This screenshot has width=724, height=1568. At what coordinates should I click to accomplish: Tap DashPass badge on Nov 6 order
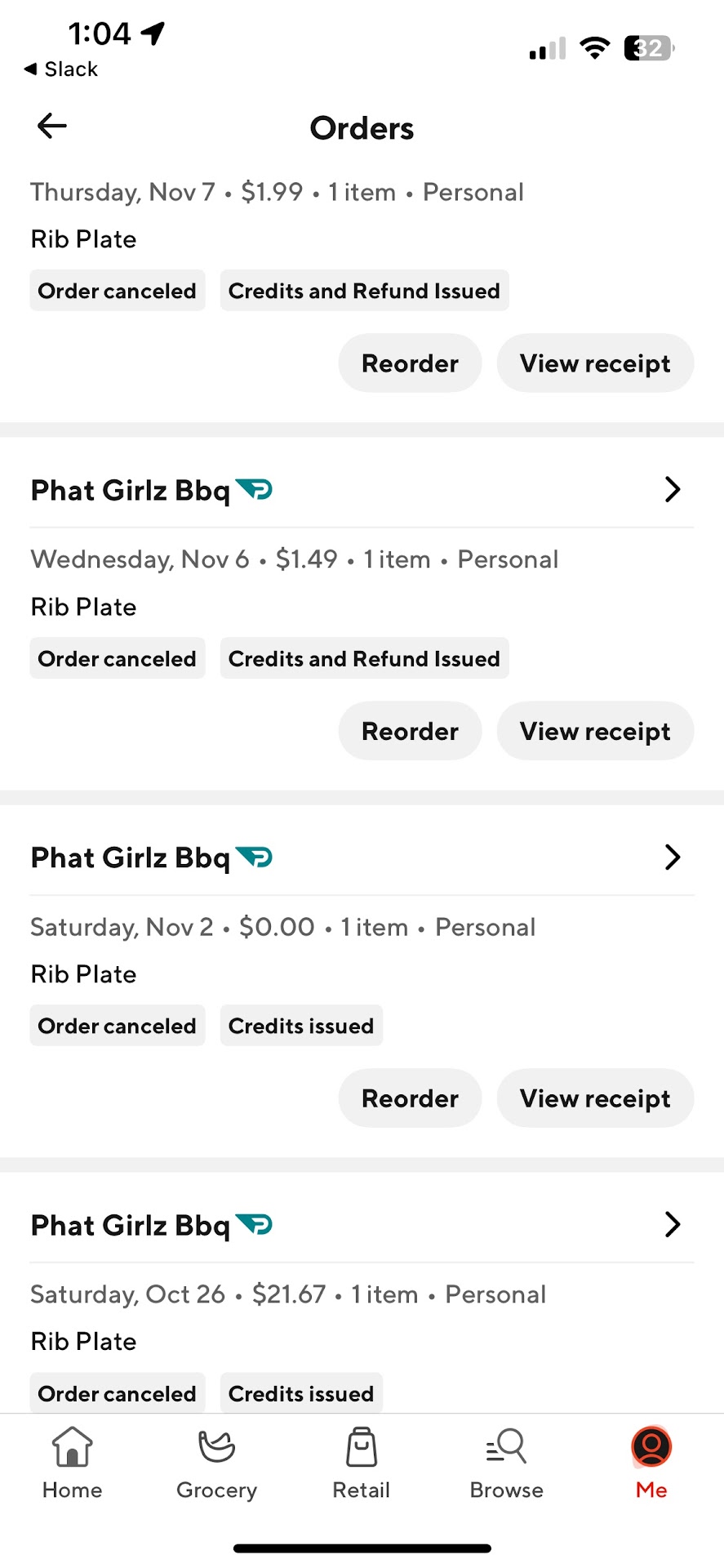pyautogui.click(x=255, y=490)
